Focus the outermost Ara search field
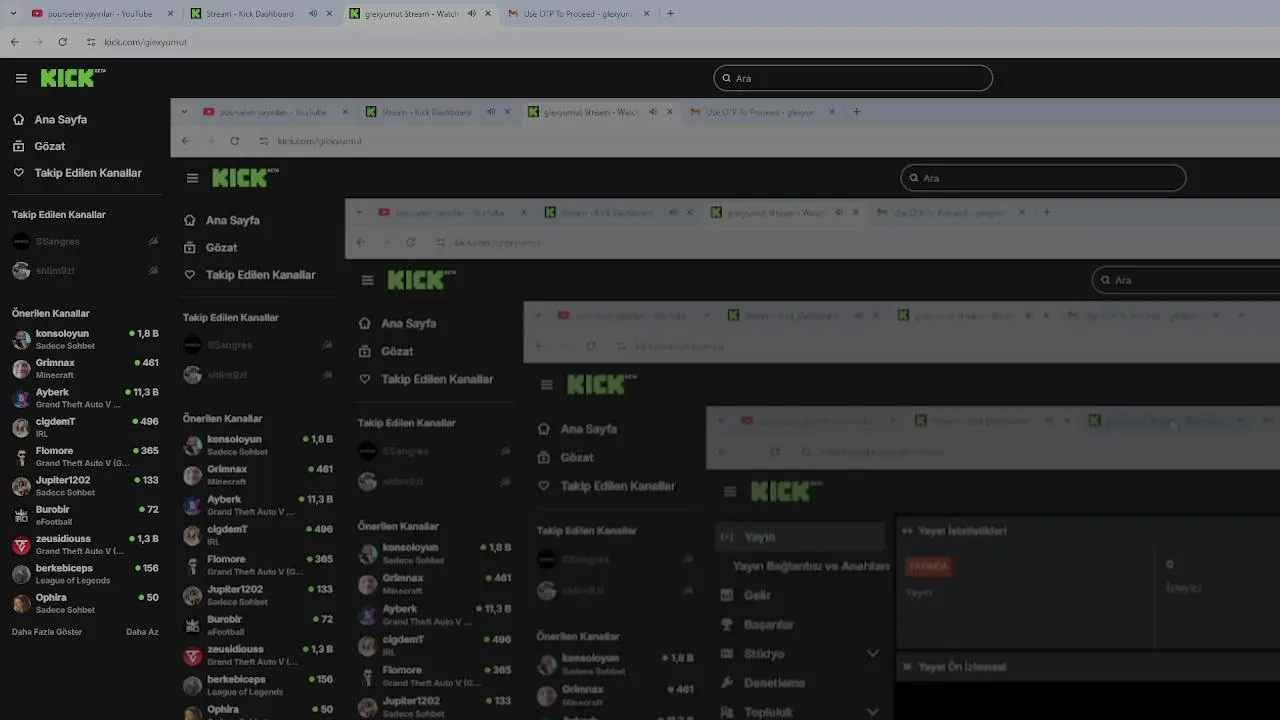 pos(853,78)
